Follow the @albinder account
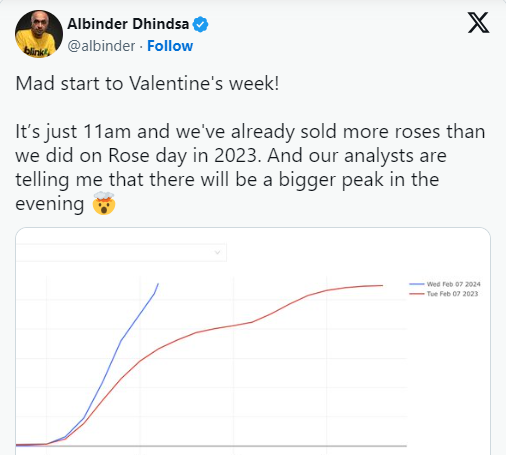The width and height of the screenshot is (506, 455). pyautogui.click(x=170, y=46)
